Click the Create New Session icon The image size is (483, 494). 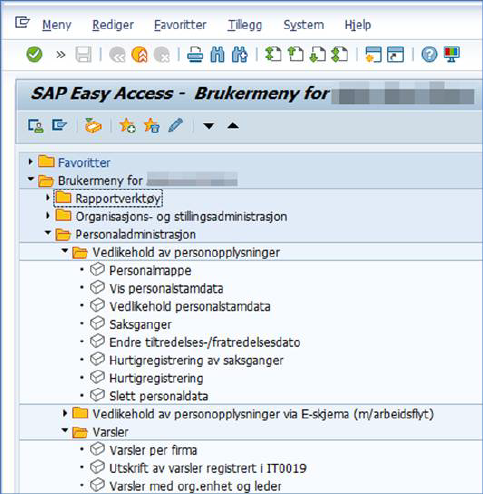coord(373,54)
